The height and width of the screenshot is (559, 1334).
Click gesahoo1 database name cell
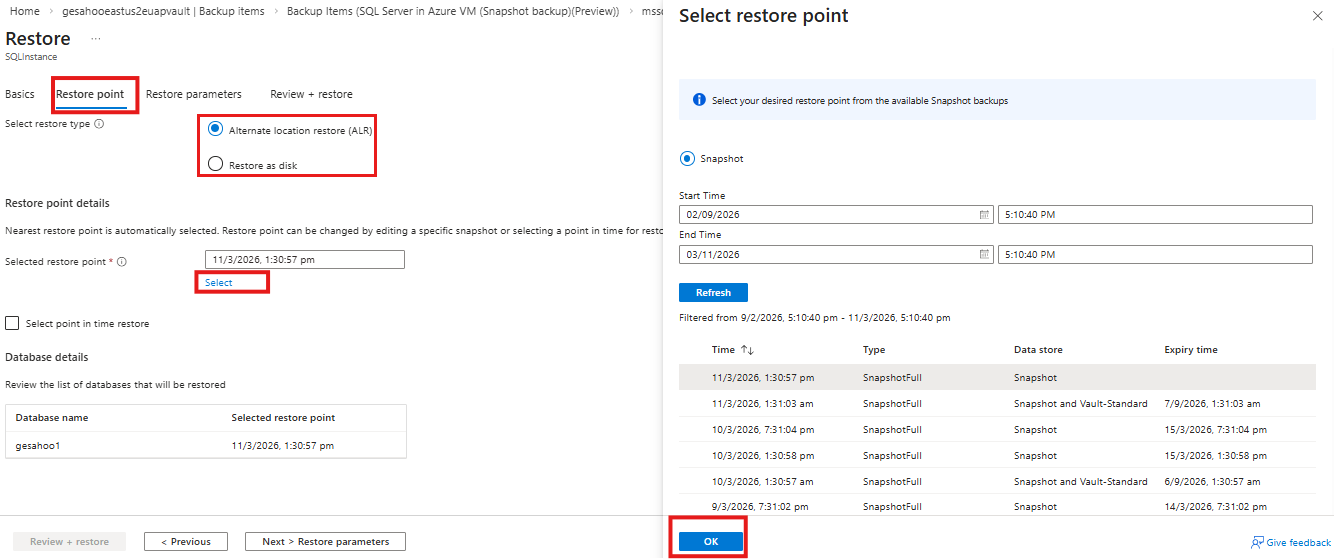click(38, 445)
